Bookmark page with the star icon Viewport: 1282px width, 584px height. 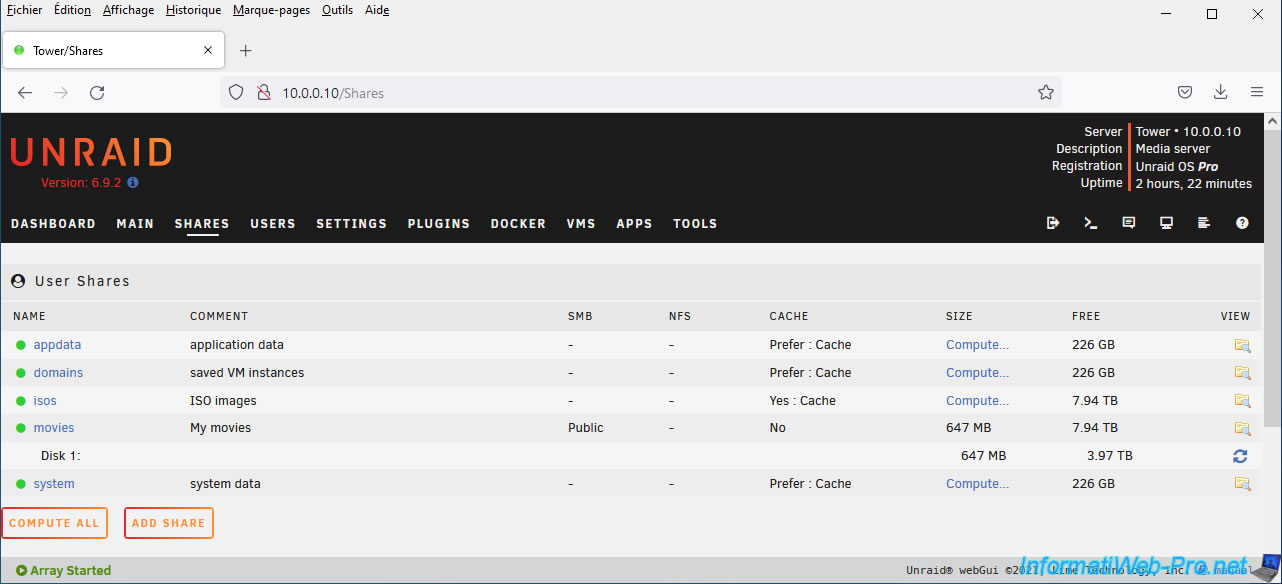[x=1046, y=92]
